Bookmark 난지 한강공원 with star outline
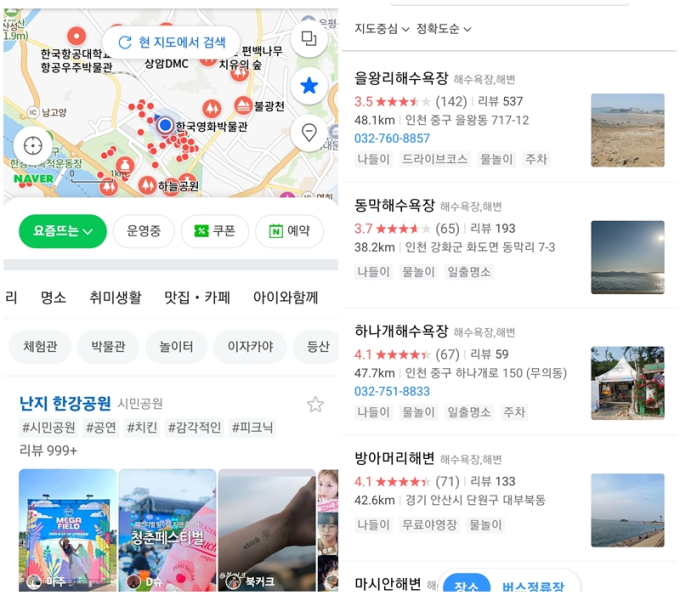The height and width of the screenshot is (595, 680). point(315,405)
